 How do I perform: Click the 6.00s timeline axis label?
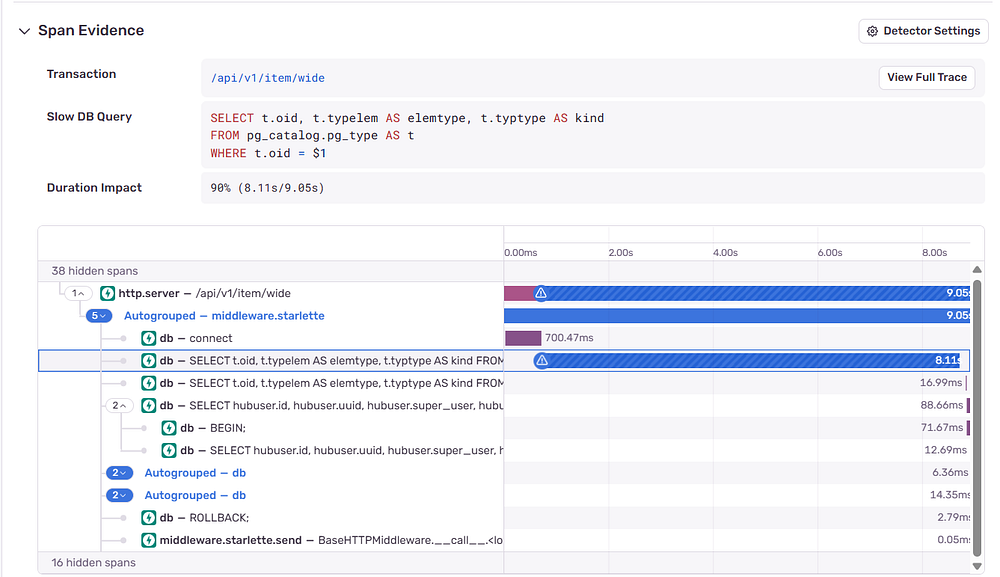click(830, 252)
